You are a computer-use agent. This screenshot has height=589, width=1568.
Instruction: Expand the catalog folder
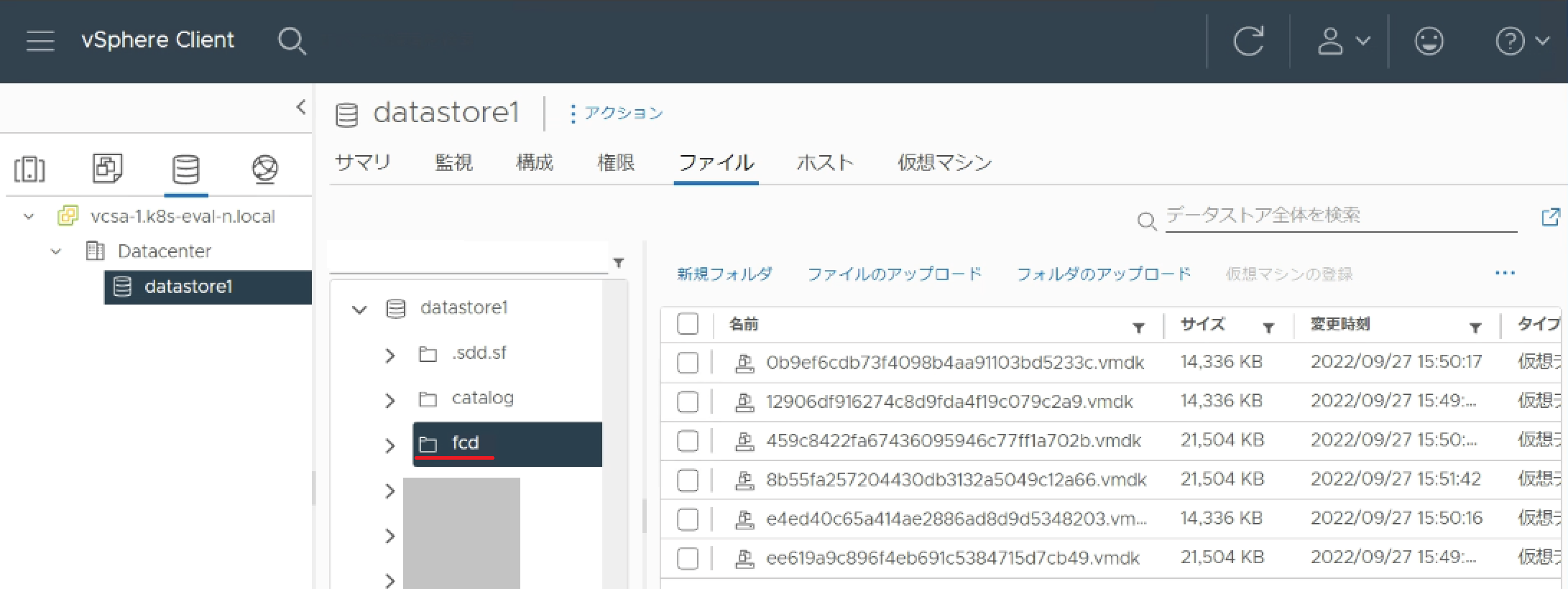point(390,400)
